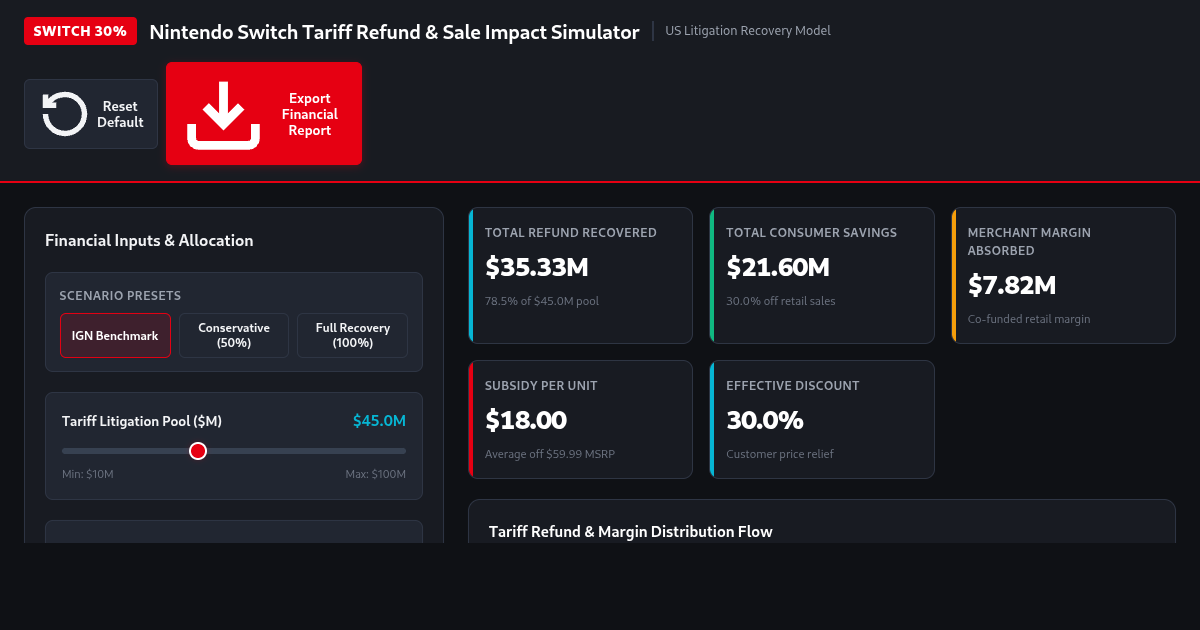Click 'Tariff Refund & Margin Distribution Flow' heading
The image size is (1200, 630).
point(631,532)
